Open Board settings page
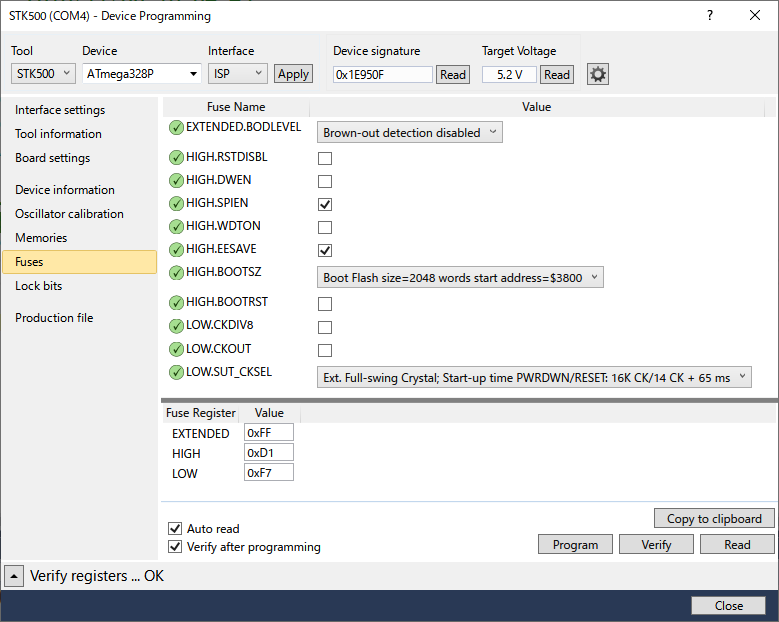 (53, 158)
